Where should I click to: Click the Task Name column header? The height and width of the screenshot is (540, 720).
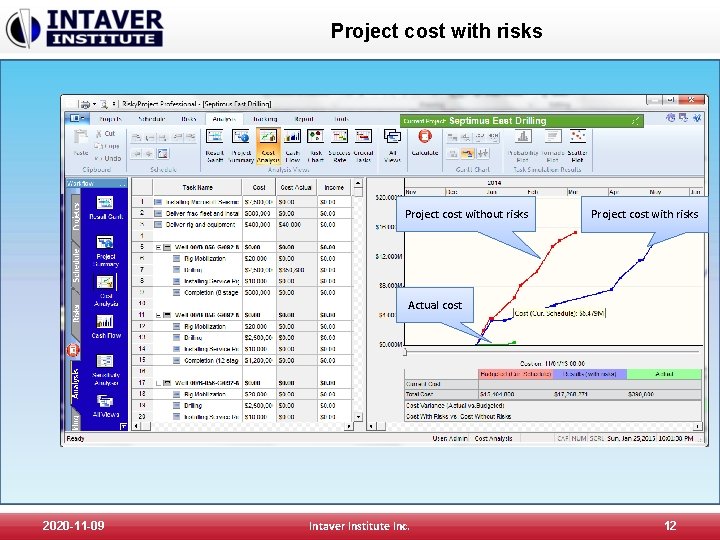tap(197, 187)
